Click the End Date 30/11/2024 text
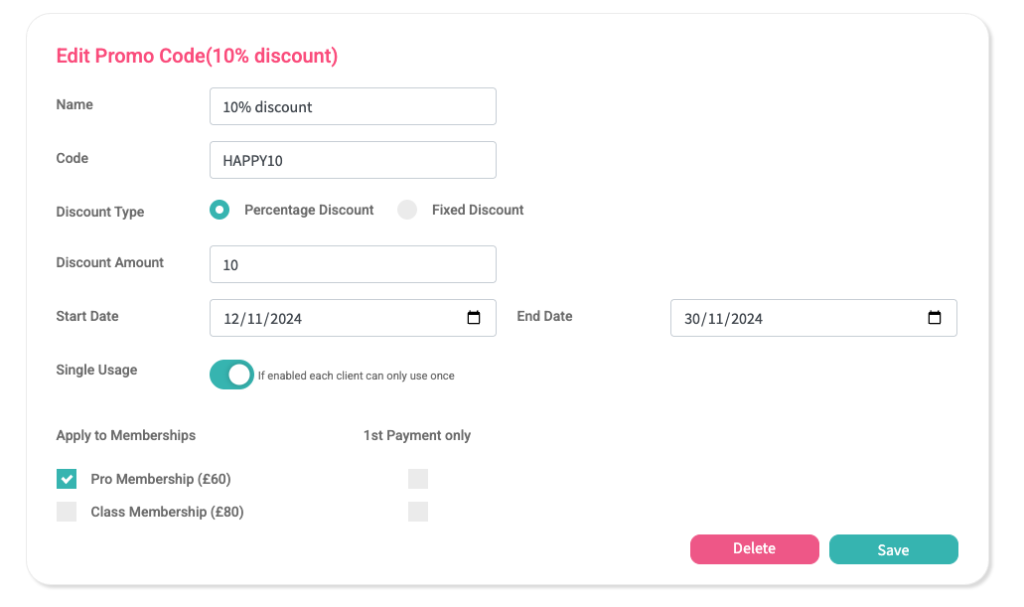This screenshot has height=607, width=1024. click(723, 319)
